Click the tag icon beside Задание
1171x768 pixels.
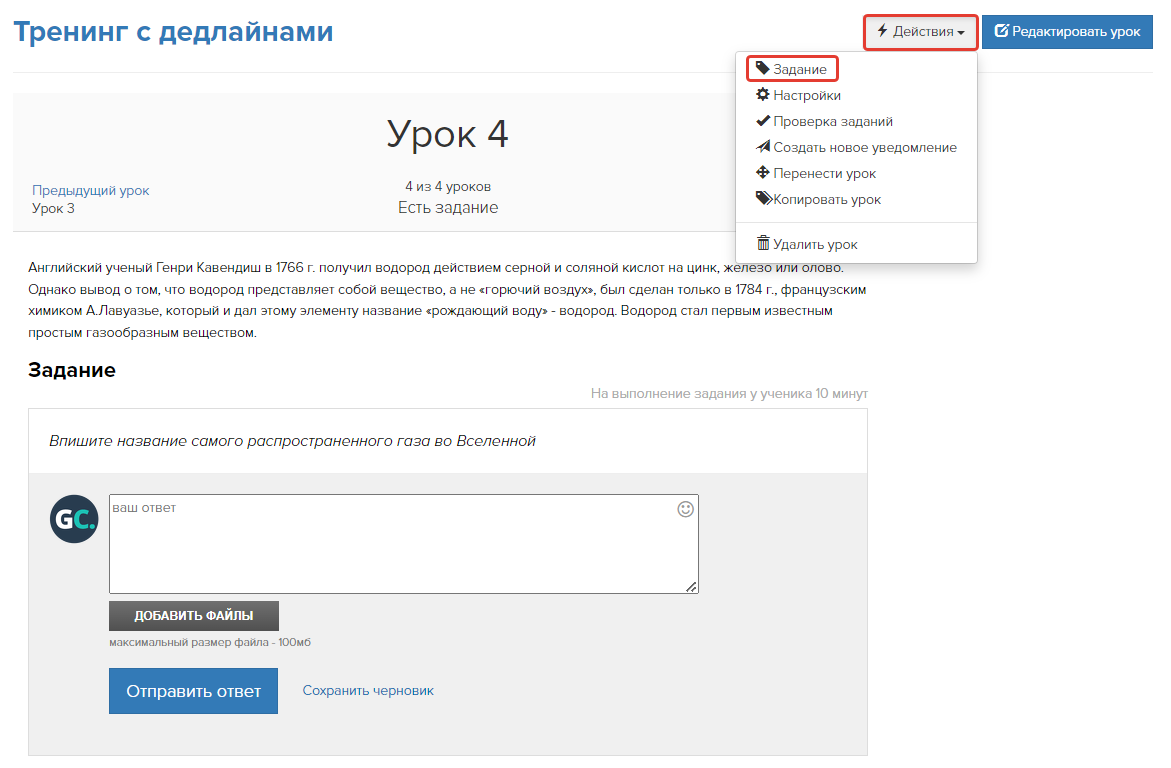point(762,68)
